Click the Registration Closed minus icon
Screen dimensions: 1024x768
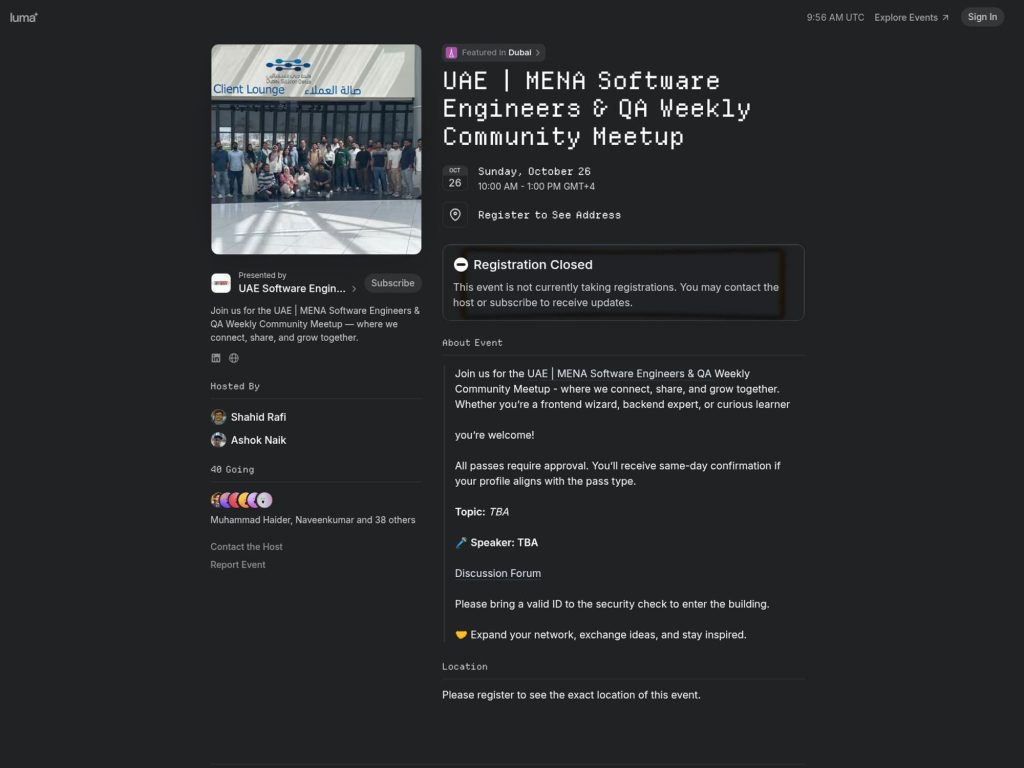coord(460,264)
